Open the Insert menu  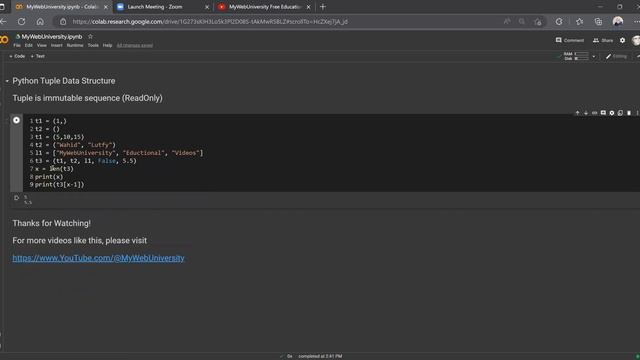tap(57, 45)
